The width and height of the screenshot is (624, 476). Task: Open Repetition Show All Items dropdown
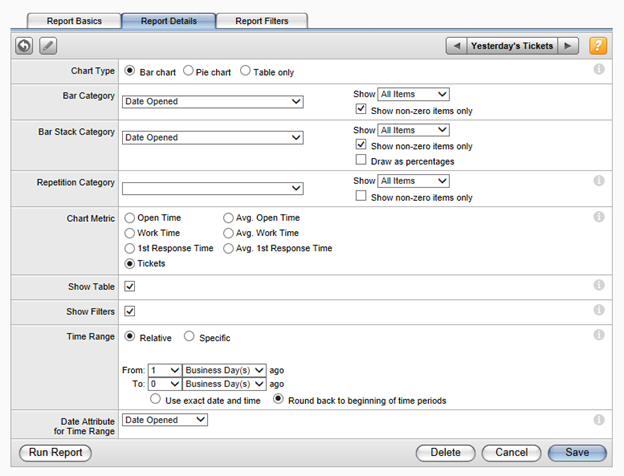tap(413, 181)
